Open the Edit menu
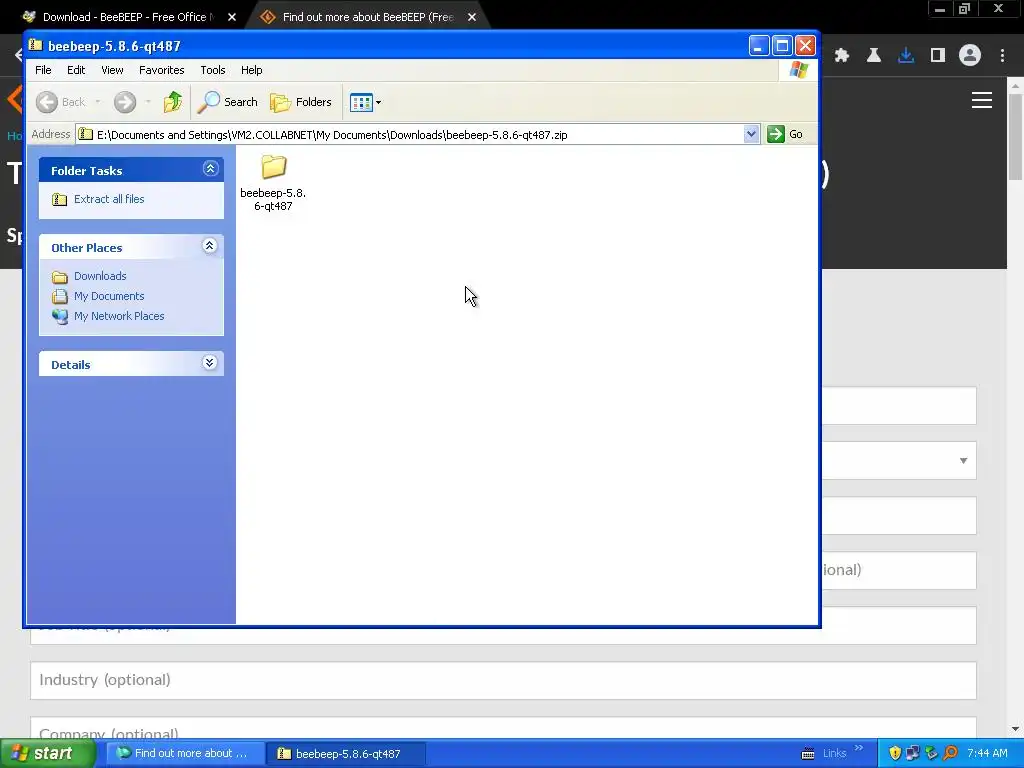1024x768 pixels. pos(76,70)
